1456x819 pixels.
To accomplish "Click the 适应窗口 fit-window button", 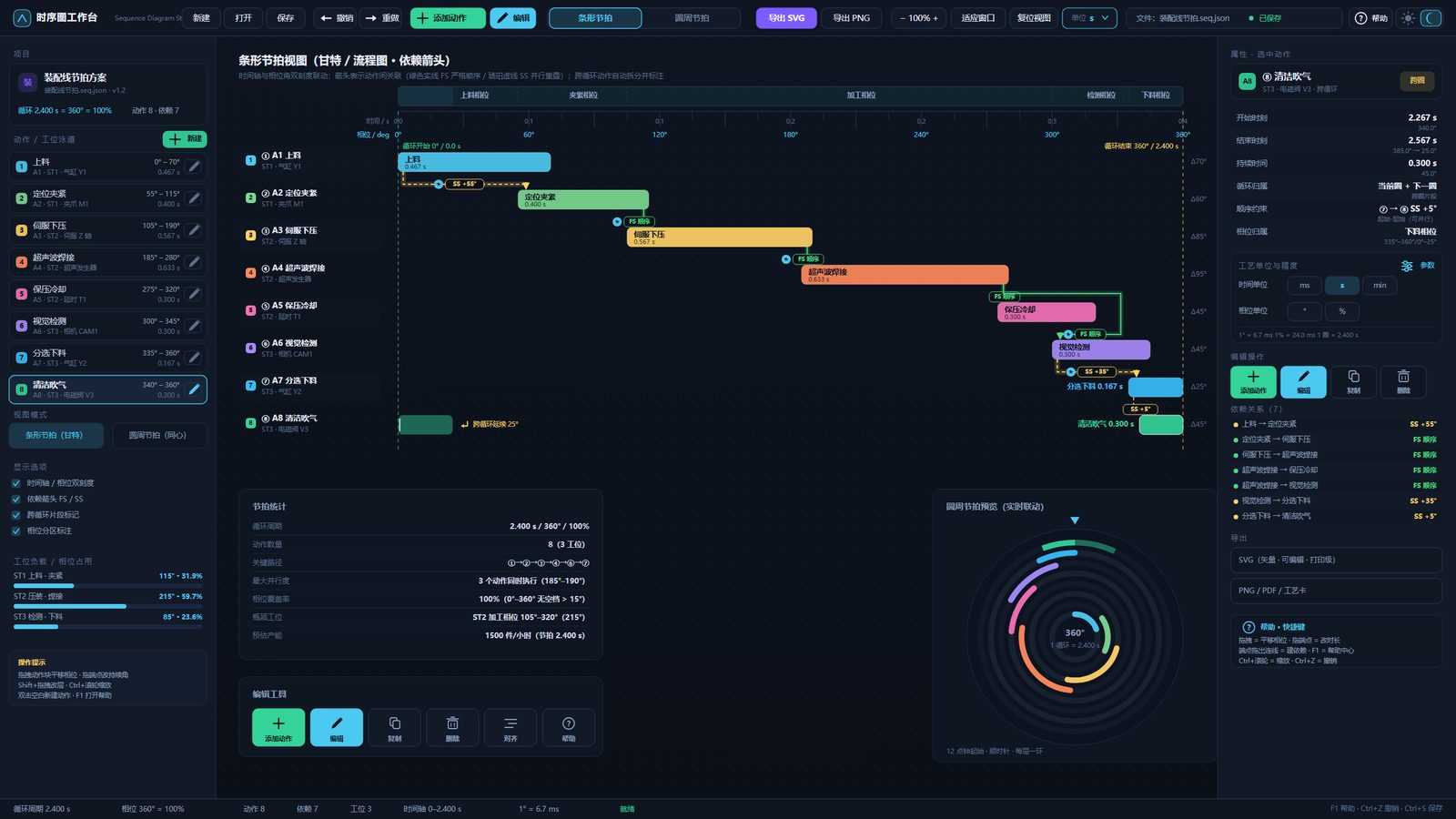I will (978, 18).
